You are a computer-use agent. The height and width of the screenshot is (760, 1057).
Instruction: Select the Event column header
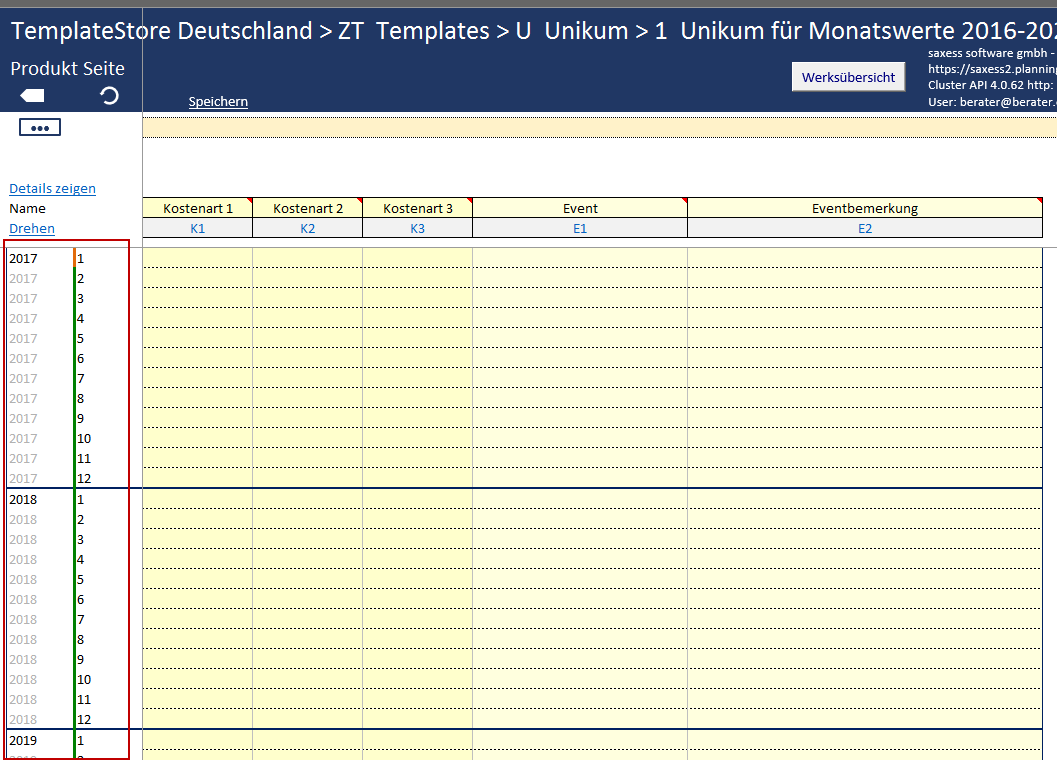pyautogui.click(x=580, y=208)
